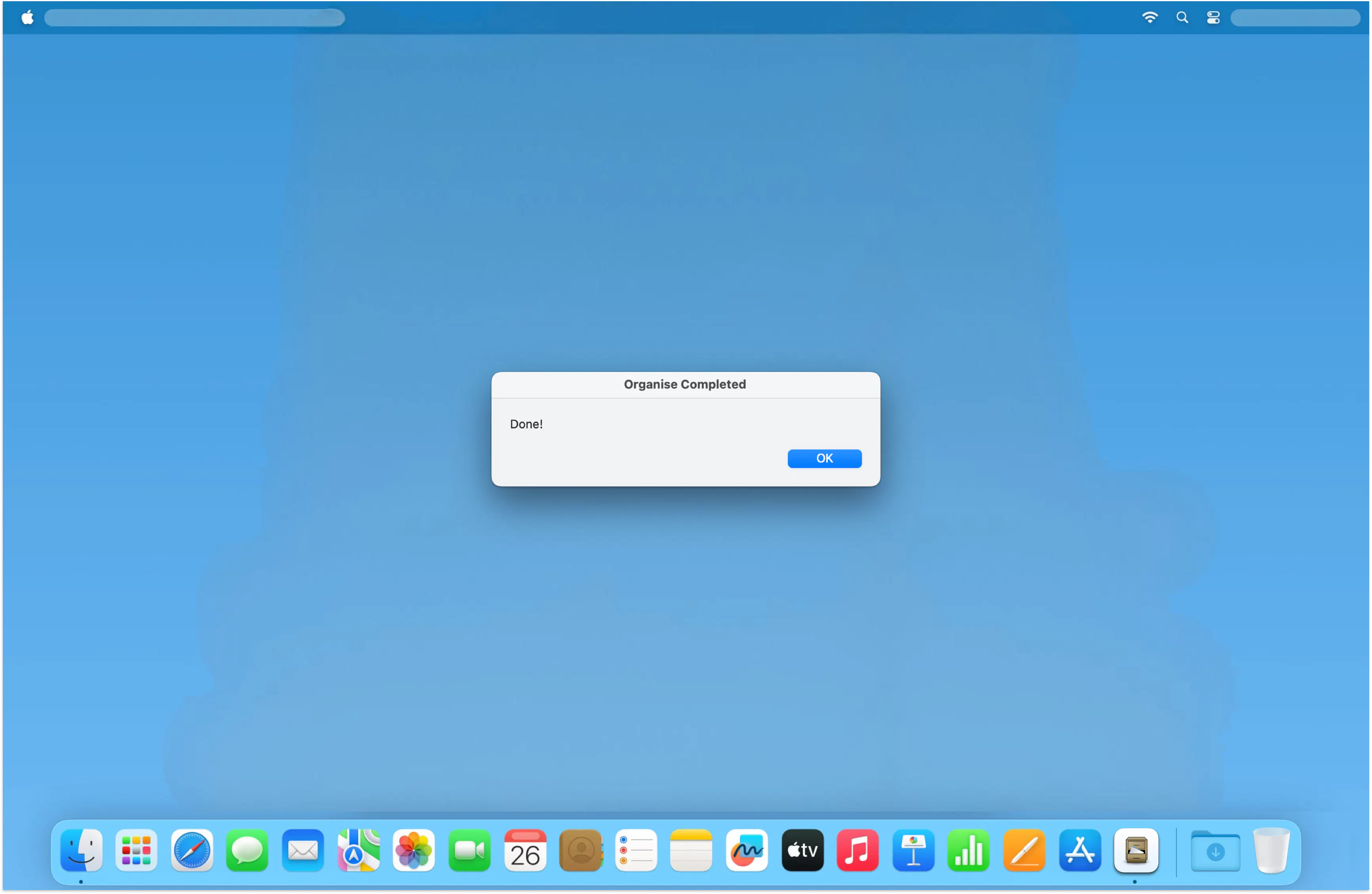1372x894 pixels.
Task: Open Mail from the Dock
Action: 303,850
